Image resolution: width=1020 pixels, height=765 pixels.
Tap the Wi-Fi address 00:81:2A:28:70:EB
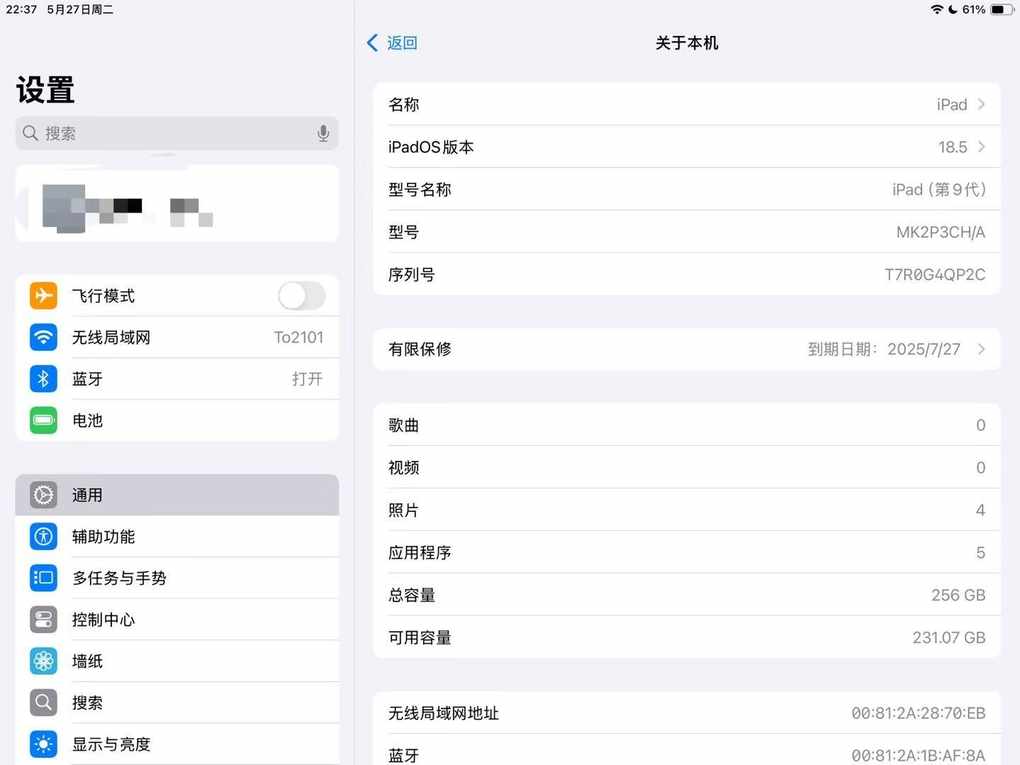pyautogui.click(x=919, y=713)
